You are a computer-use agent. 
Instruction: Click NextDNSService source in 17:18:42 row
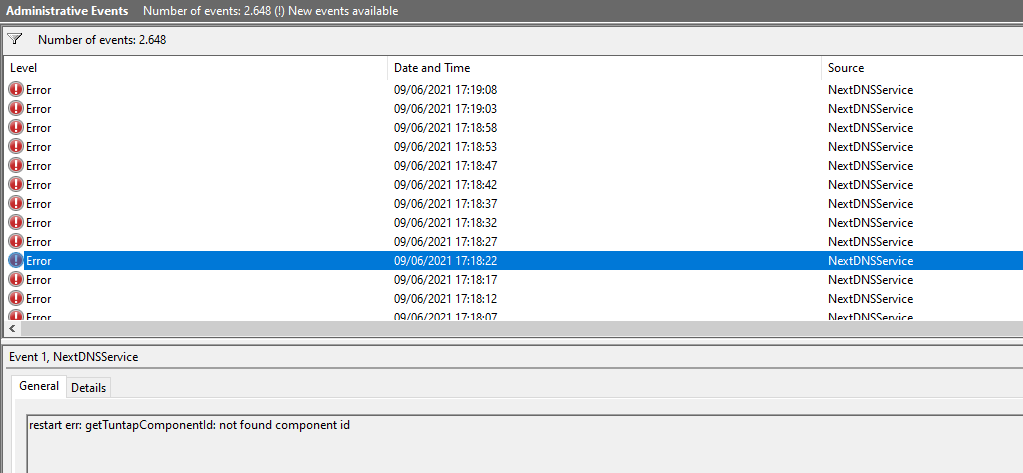(x=870, y=184)
